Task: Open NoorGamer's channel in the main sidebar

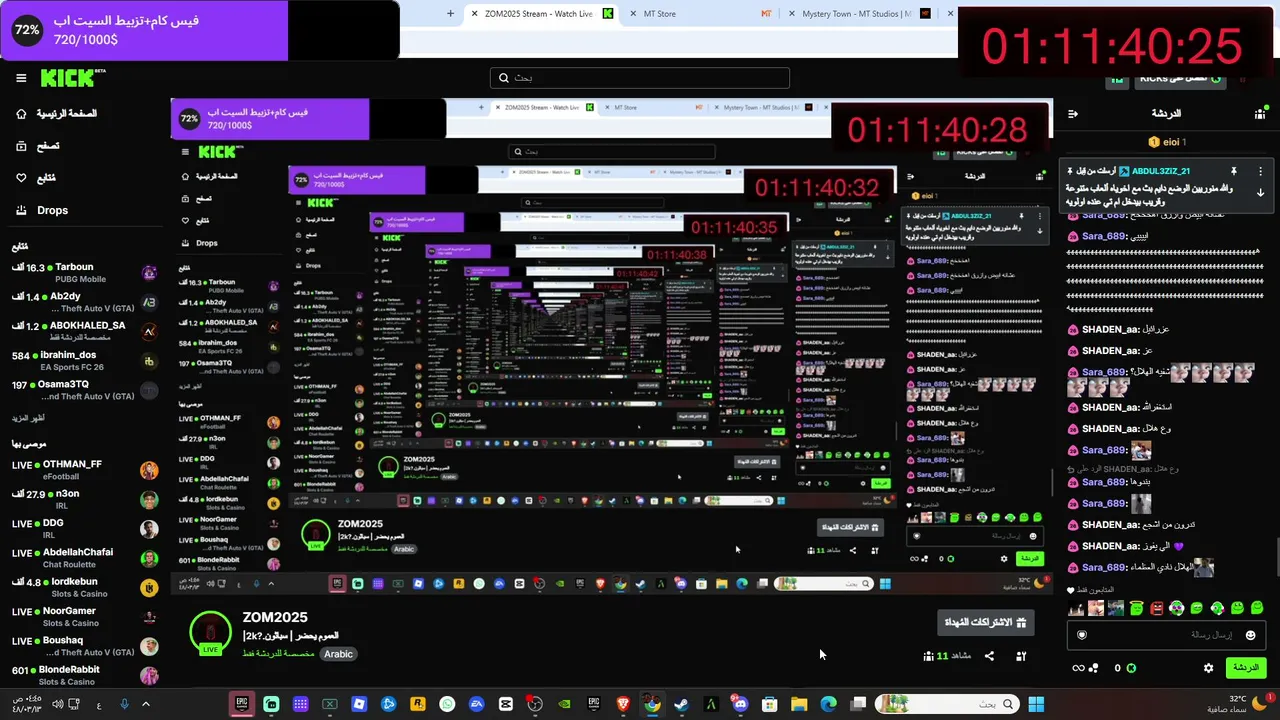Action: tap(84, 617)
